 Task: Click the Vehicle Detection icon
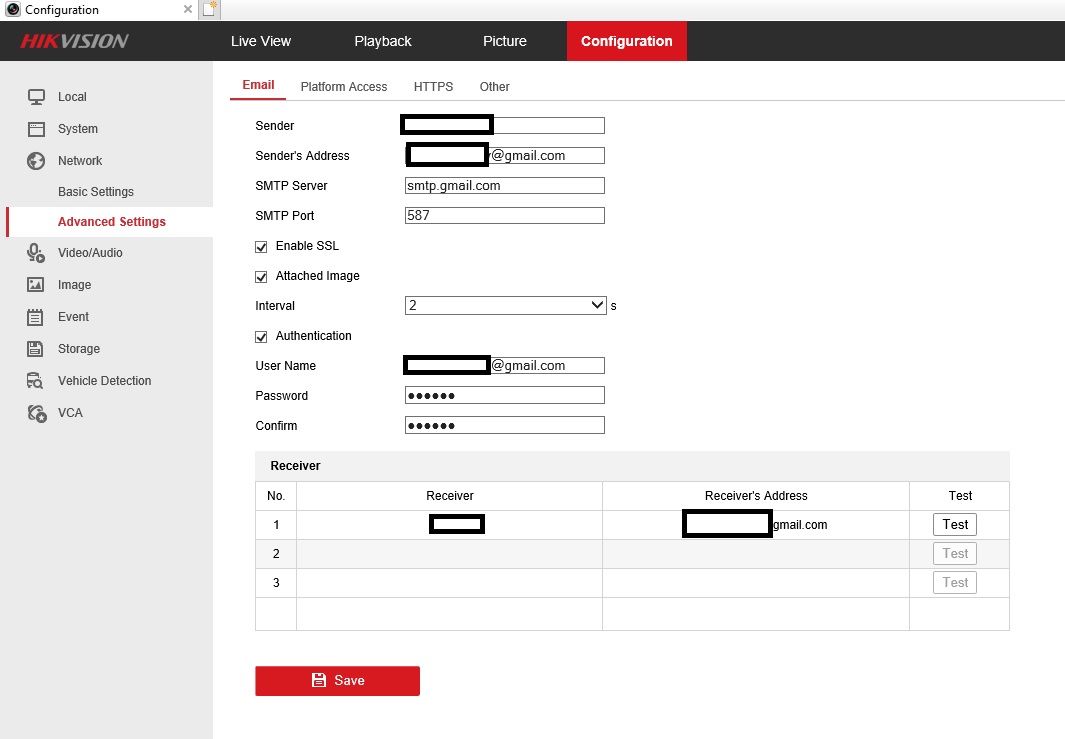(x=37, y=381)
